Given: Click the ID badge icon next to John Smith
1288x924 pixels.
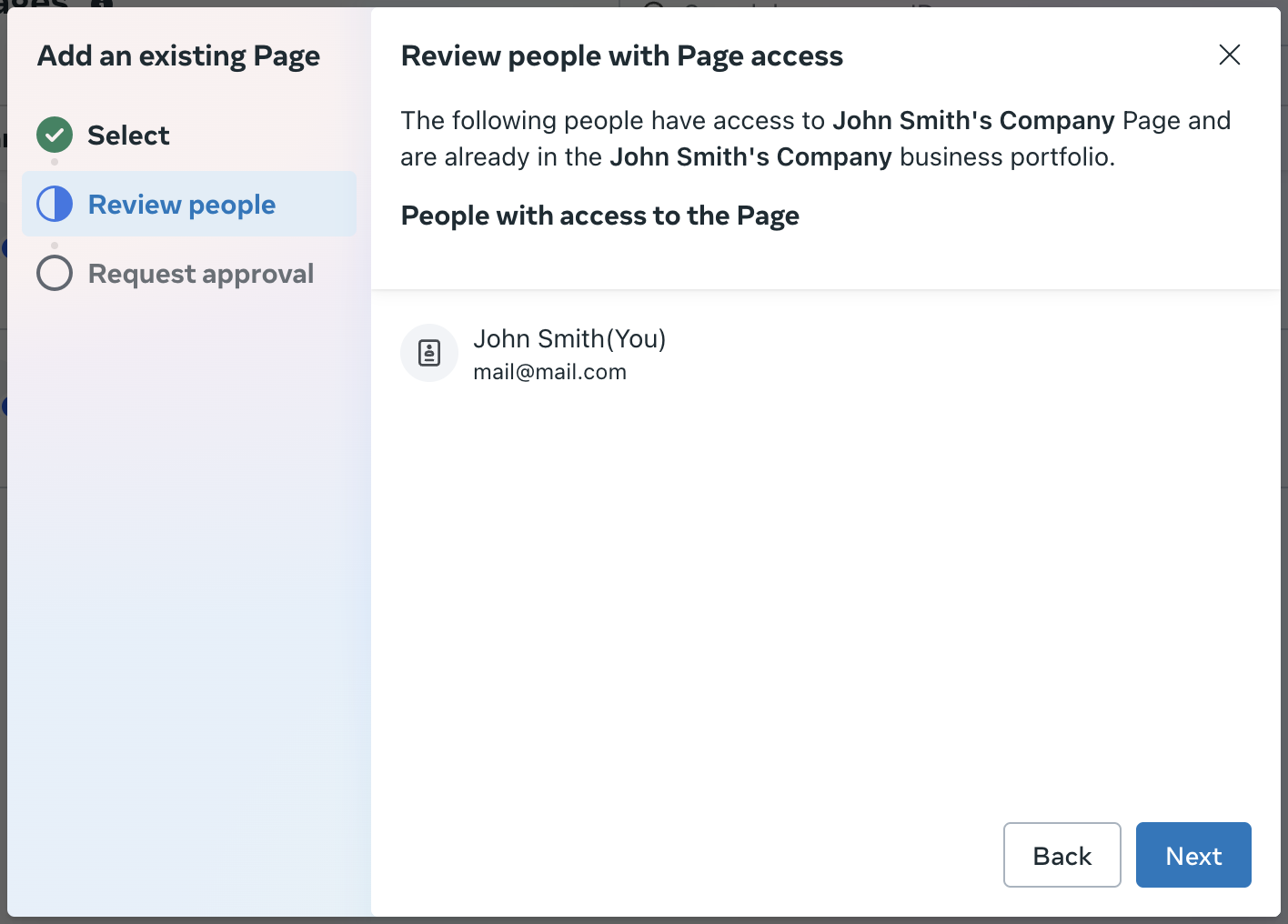Looking at the screenshot, I should pyautogui.click(x=429, y=353).
